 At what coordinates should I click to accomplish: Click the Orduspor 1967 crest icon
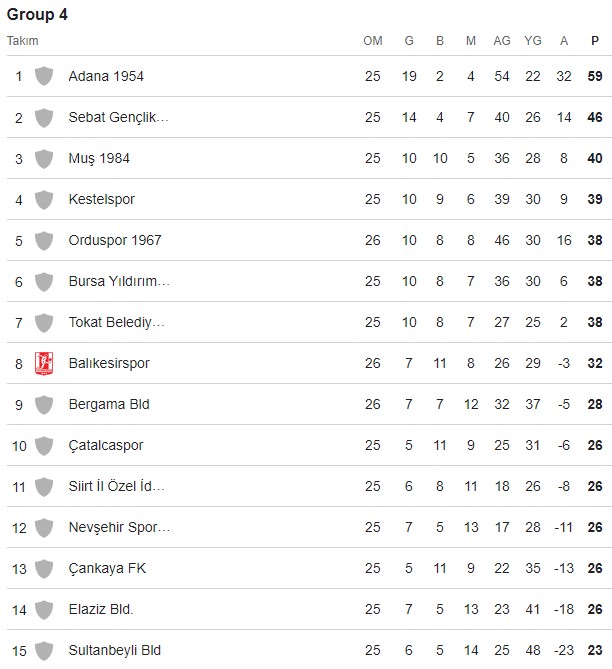[43, 240]
